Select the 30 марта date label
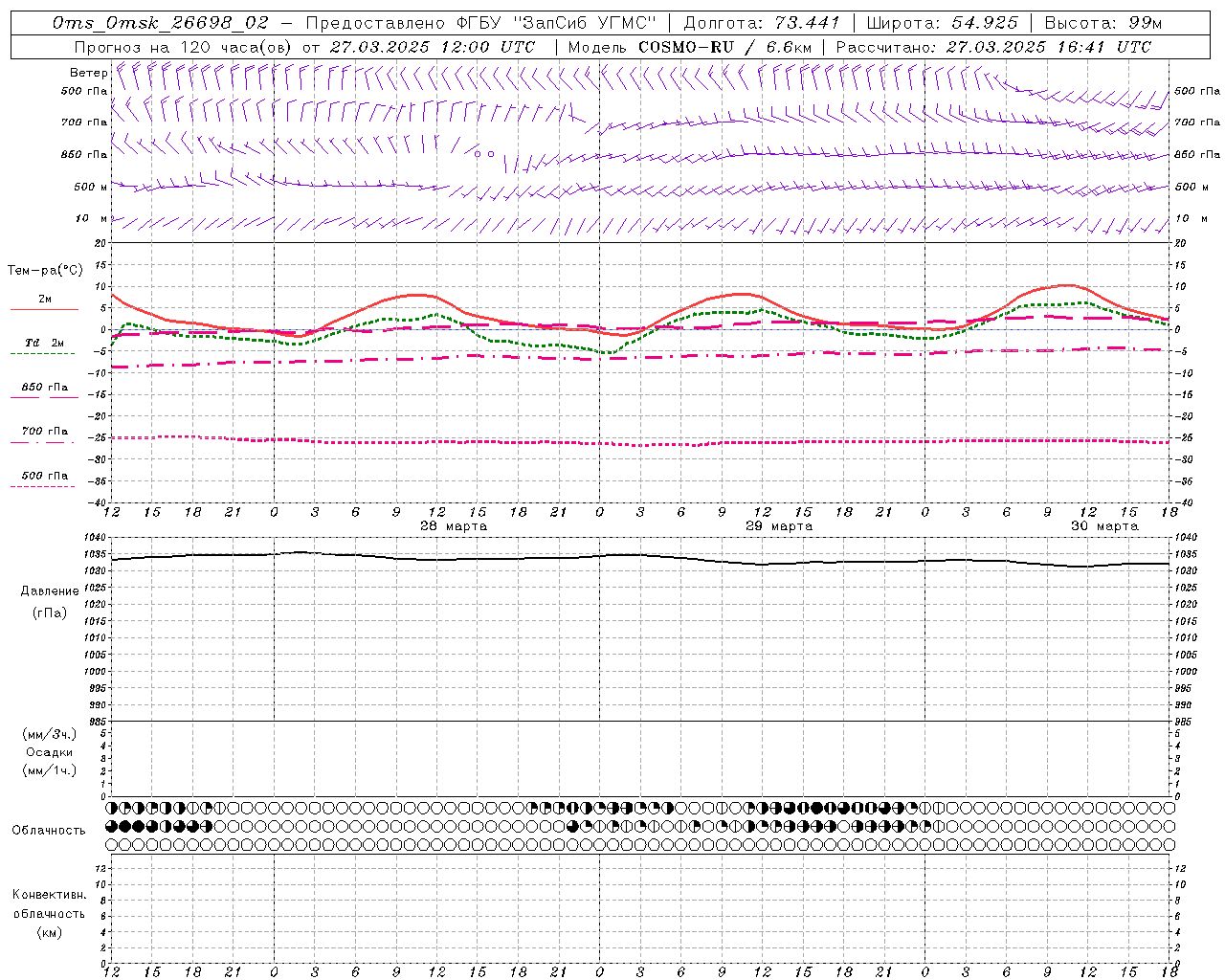 (1104, 526)
